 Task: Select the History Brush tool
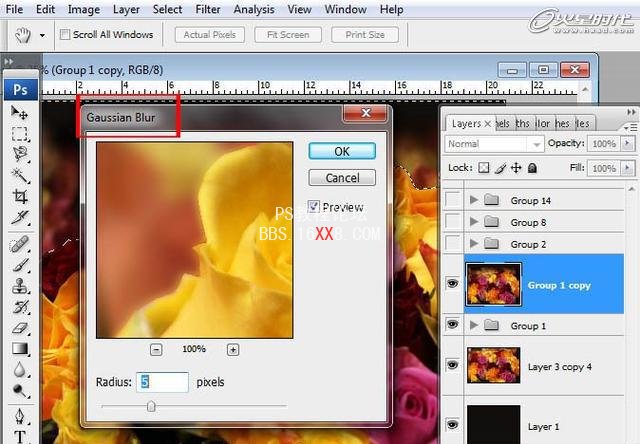(x=19, y=307)
